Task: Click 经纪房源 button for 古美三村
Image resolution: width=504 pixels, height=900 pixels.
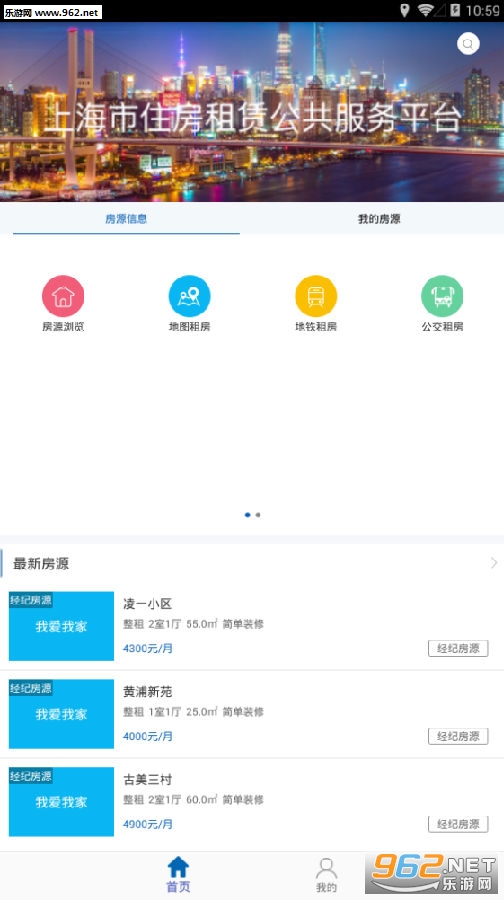Action: 458,824
